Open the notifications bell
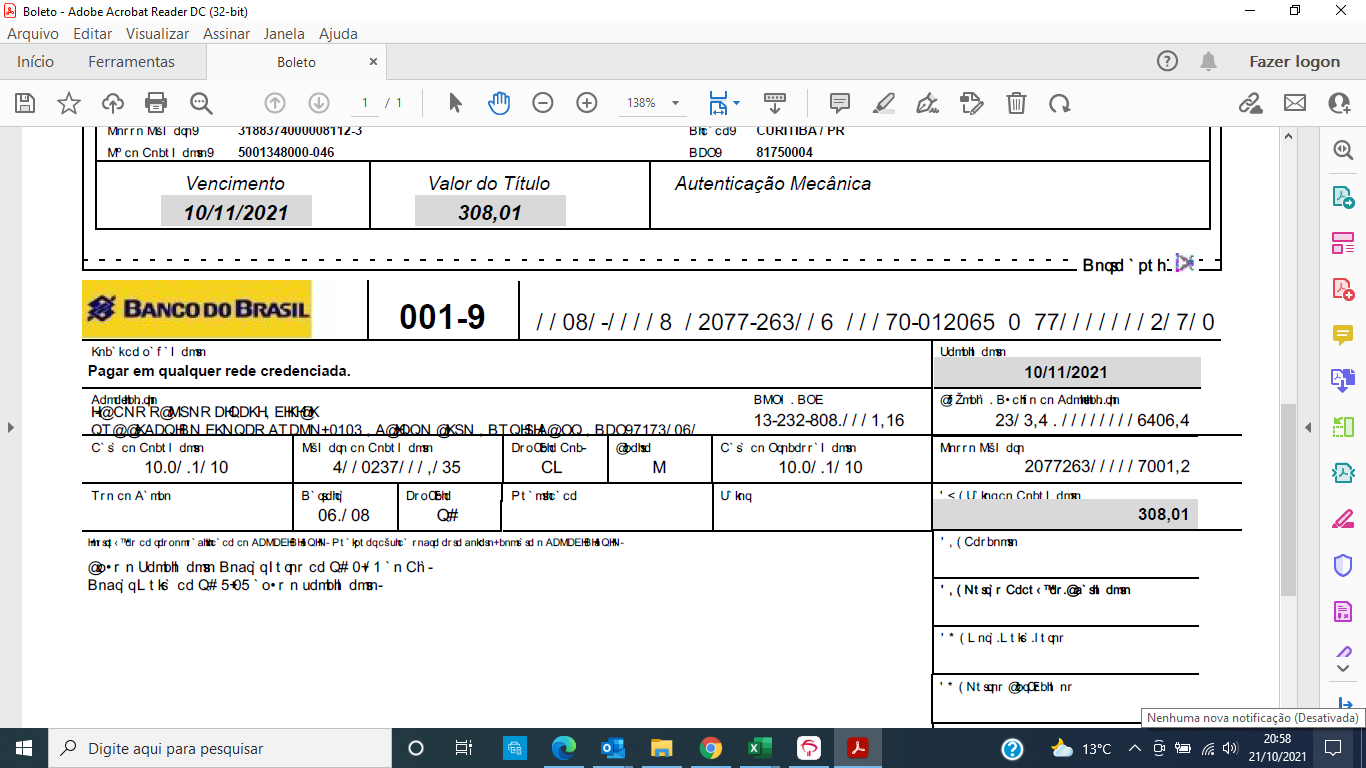 [x=1209, y=61]
